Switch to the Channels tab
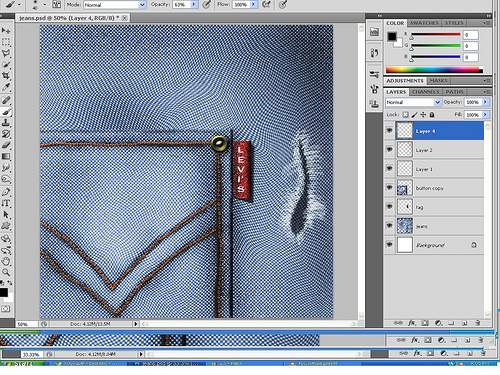 (x=425, y=92)
